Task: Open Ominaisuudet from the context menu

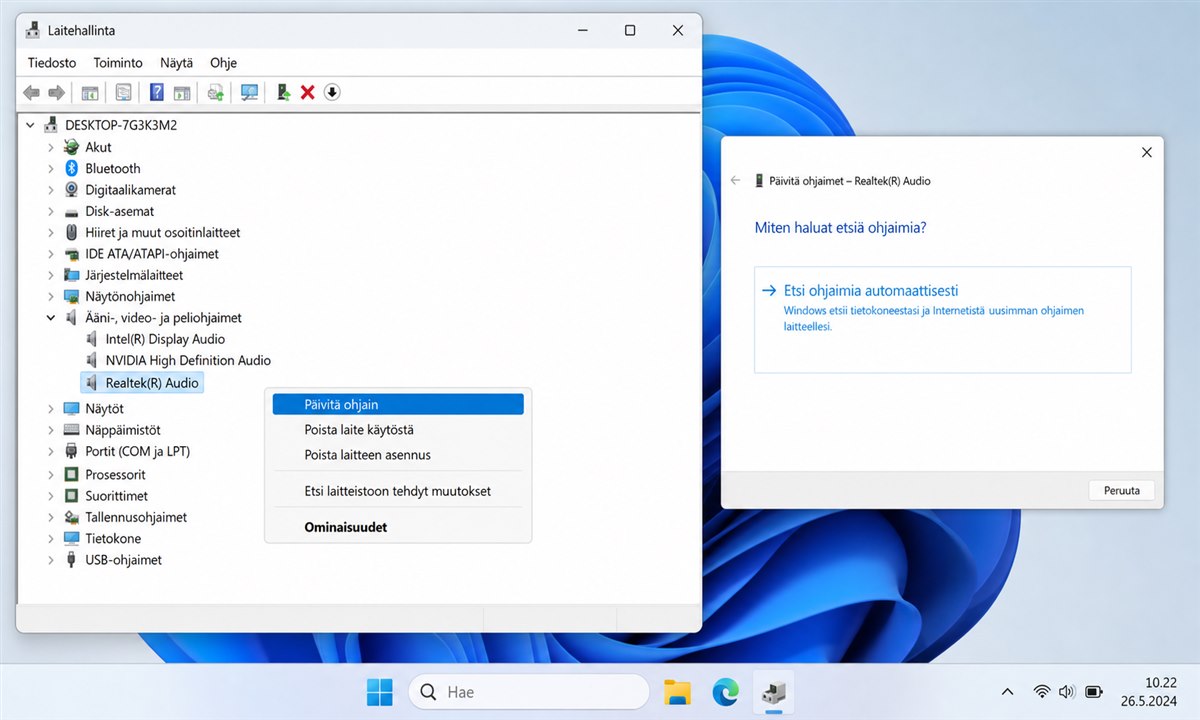Action: coord(398,527)
